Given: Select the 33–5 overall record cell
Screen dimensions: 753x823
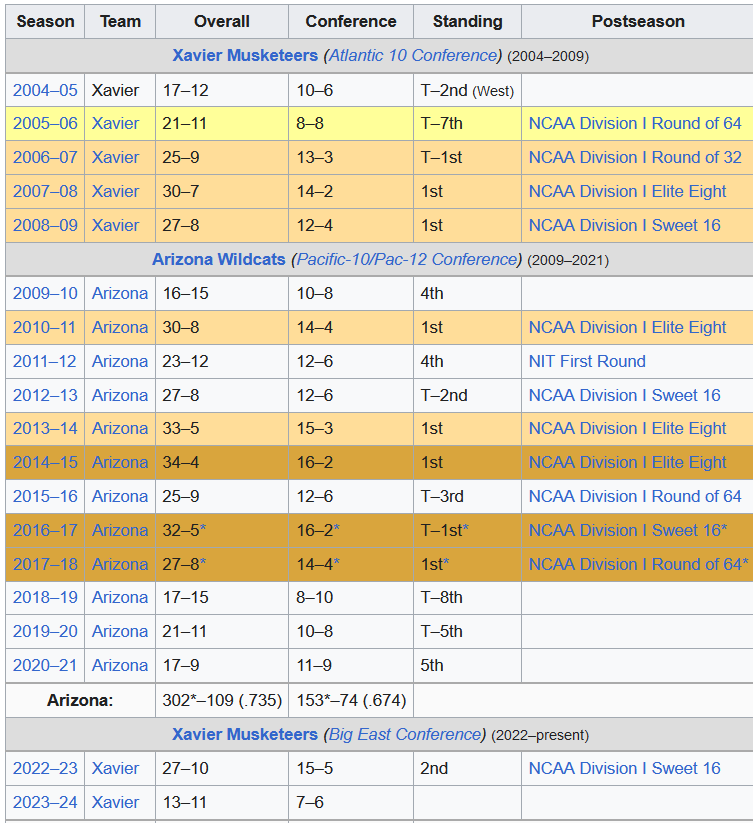Looking at the screenshot, I should point(221,429).
